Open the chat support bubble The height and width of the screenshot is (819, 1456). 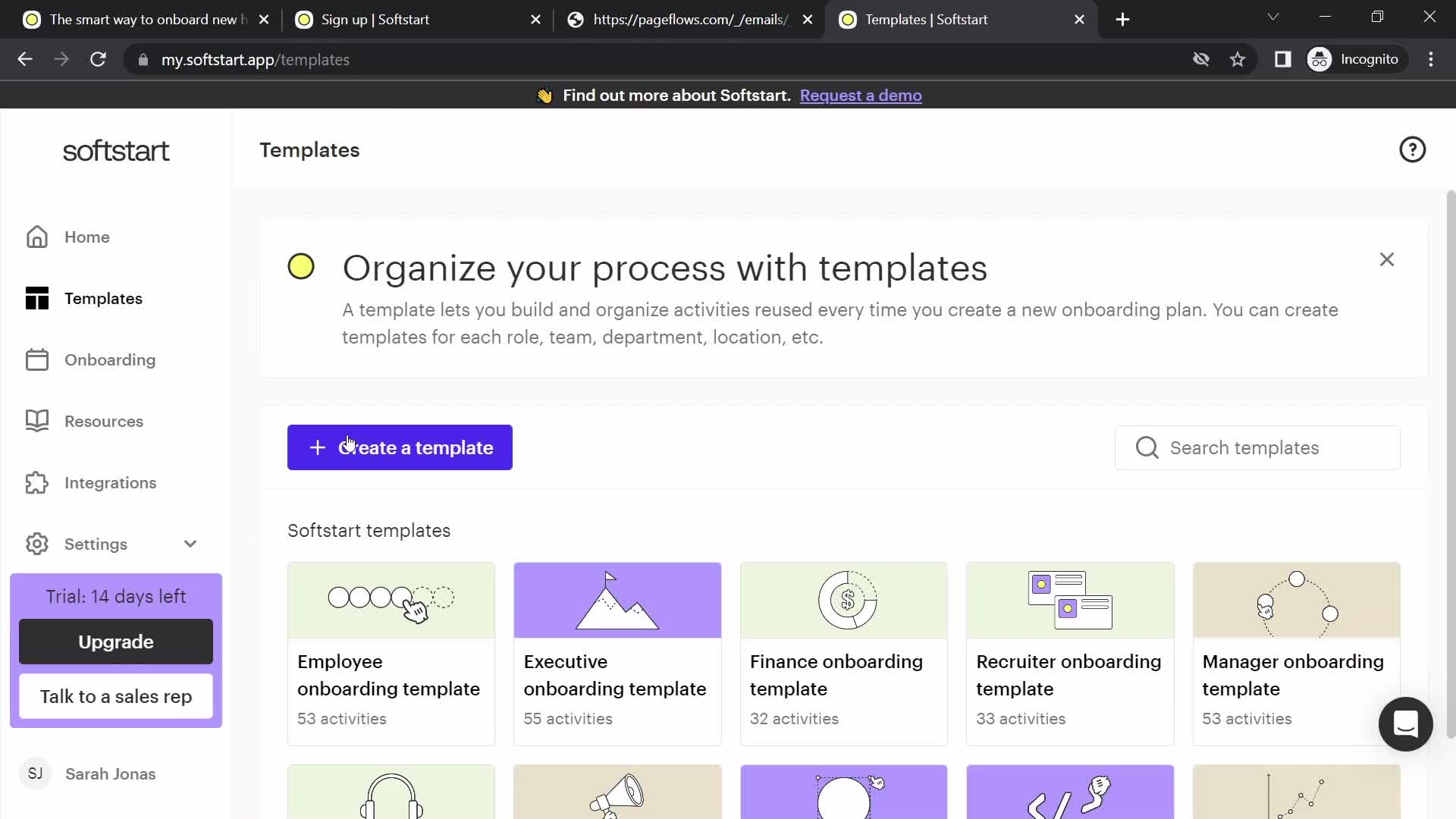tap(1405, 724)
